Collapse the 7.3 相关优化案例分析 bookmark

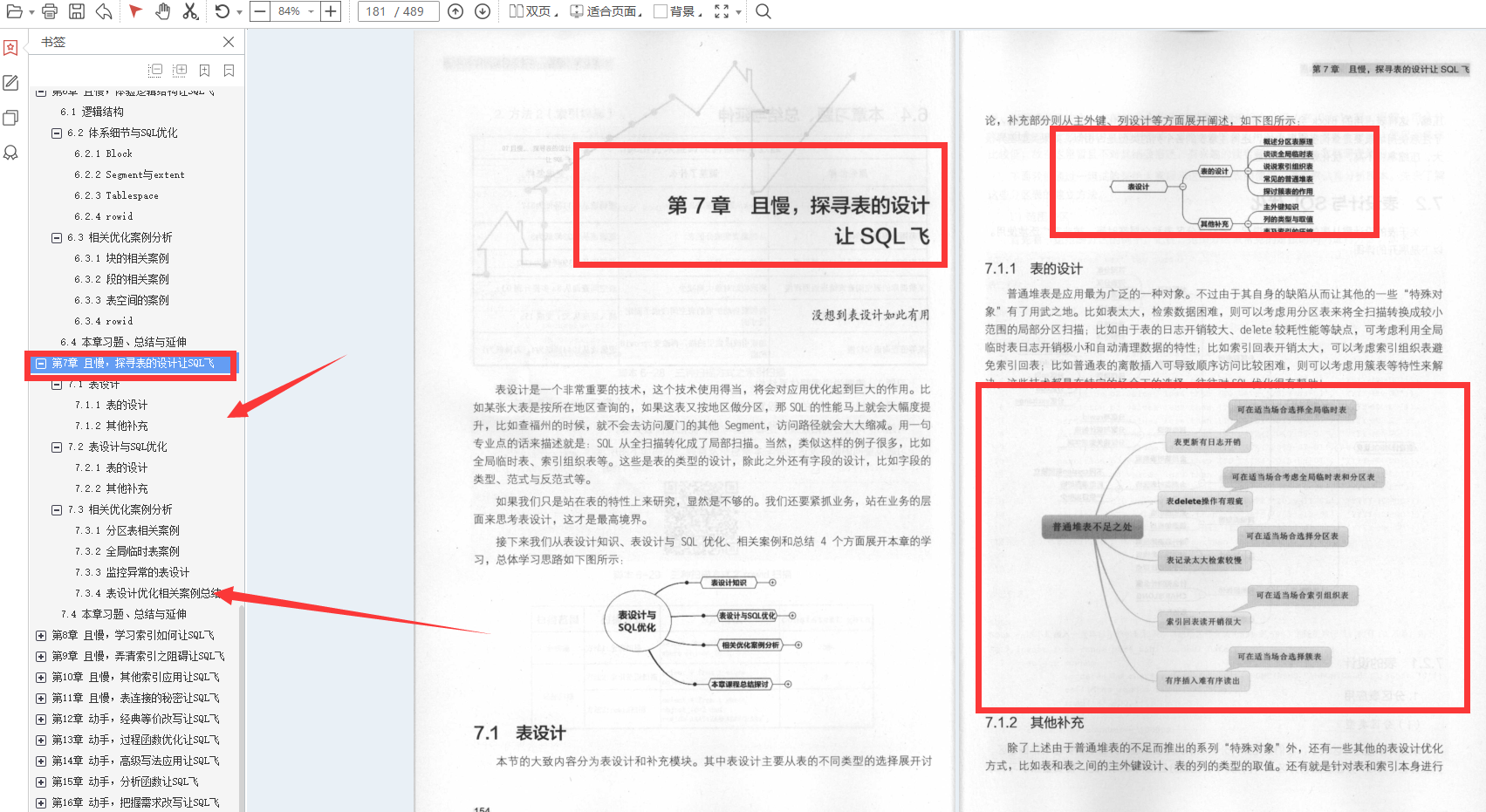click(x=56, y=509)
